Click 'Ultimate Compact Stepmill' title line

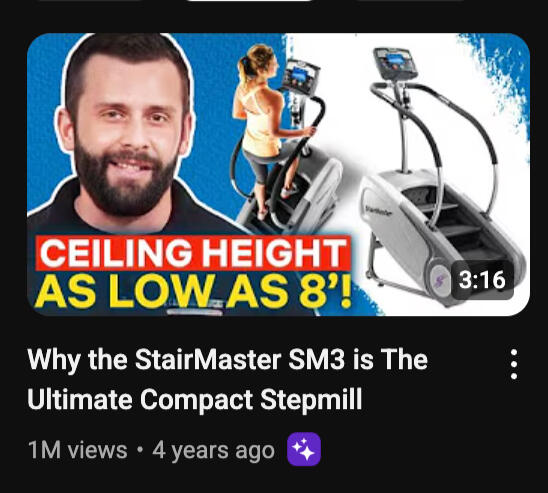[x=195, y=399]
